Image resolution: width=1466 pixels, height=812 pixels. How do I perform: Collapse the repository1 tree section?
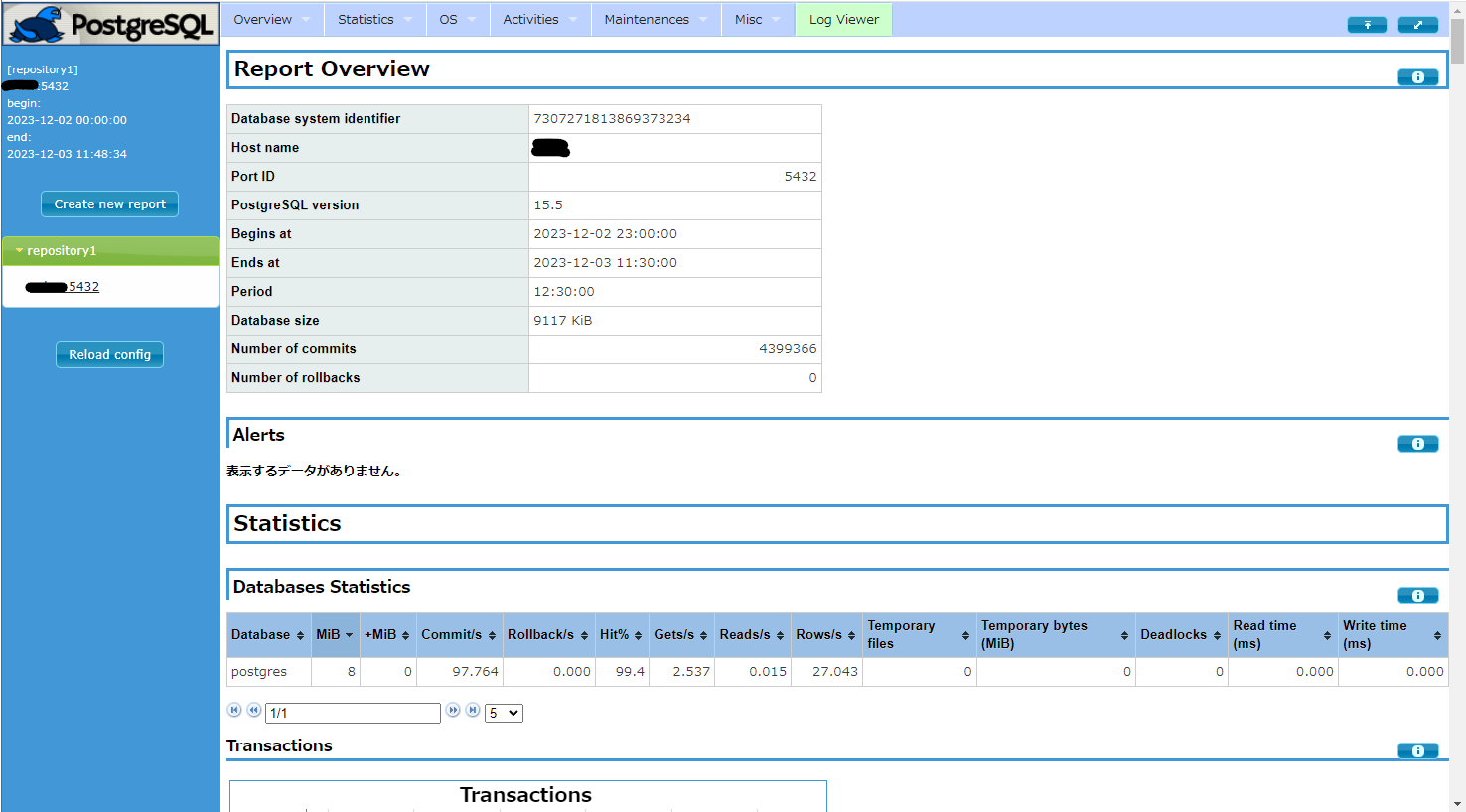tap(110, 251)
